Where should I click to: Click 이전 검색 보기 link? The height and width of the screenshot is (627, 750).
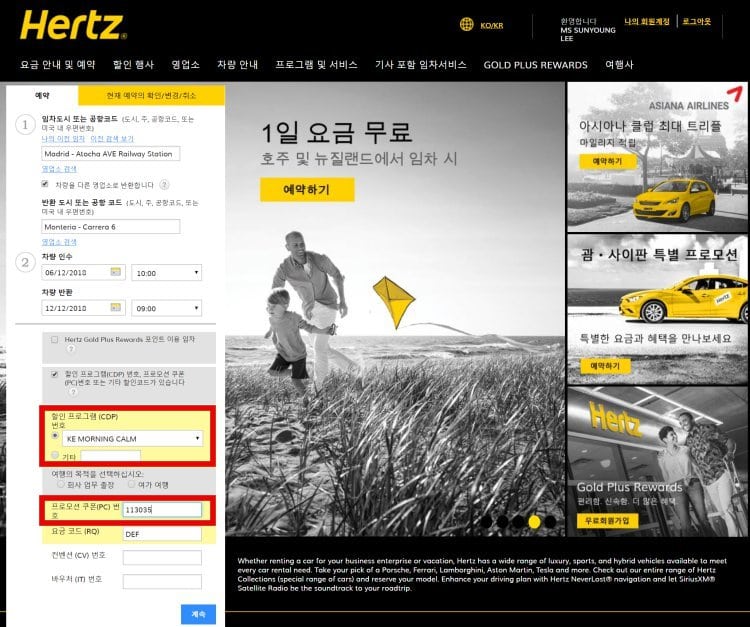coord(112,139)
